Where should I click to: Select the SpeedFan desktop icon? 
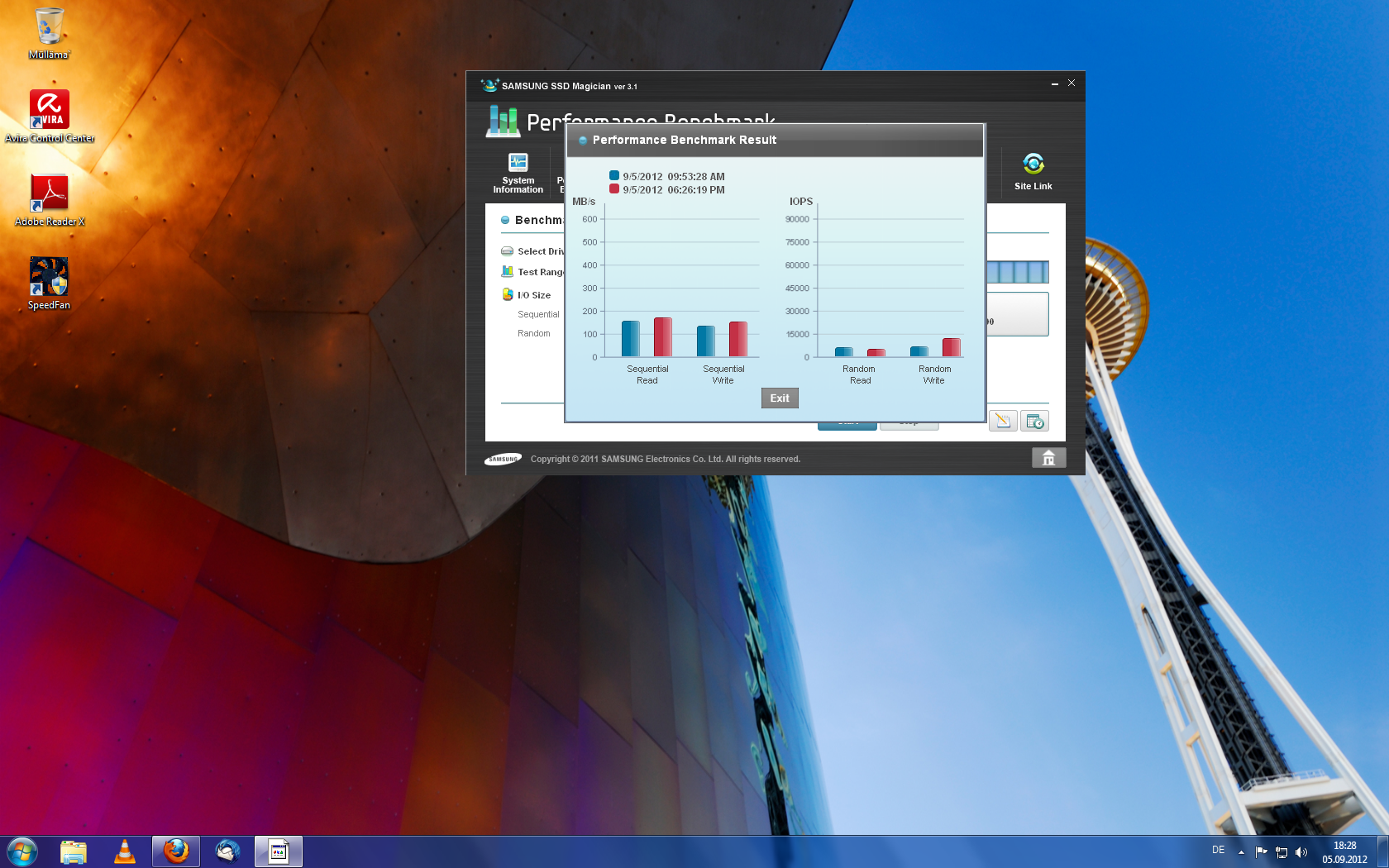tap(49, 284)
